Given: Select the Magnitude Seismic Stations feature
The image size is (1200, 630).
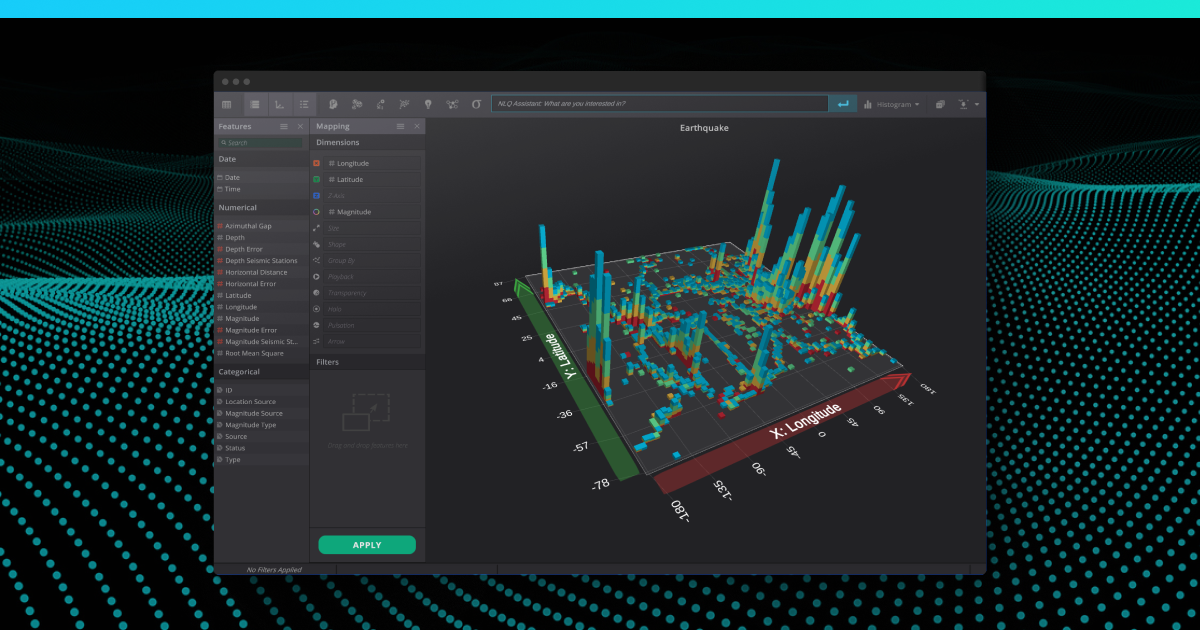Looking at the screenshot, I should [x=261, y=342].
